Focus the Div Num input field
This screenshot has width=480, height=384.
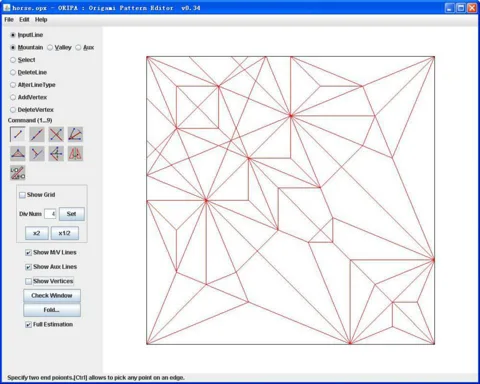click(x=50, y=214)
